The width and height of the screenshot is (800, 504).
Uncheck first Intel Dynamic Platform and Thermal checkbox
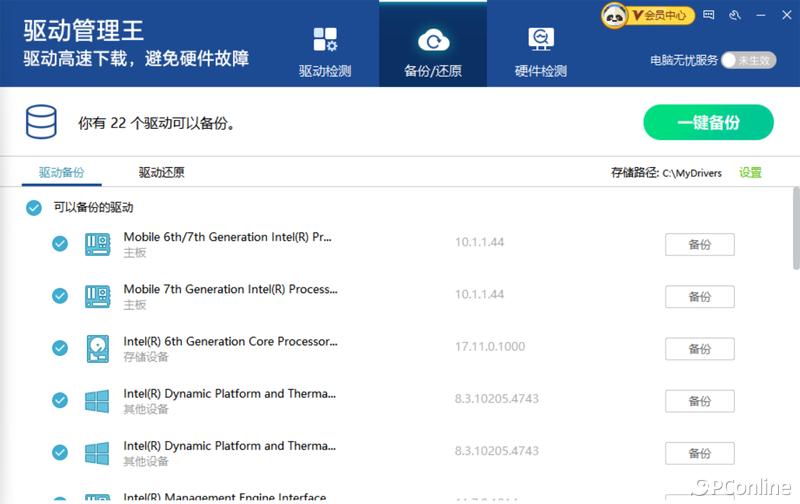click(60, 400)
